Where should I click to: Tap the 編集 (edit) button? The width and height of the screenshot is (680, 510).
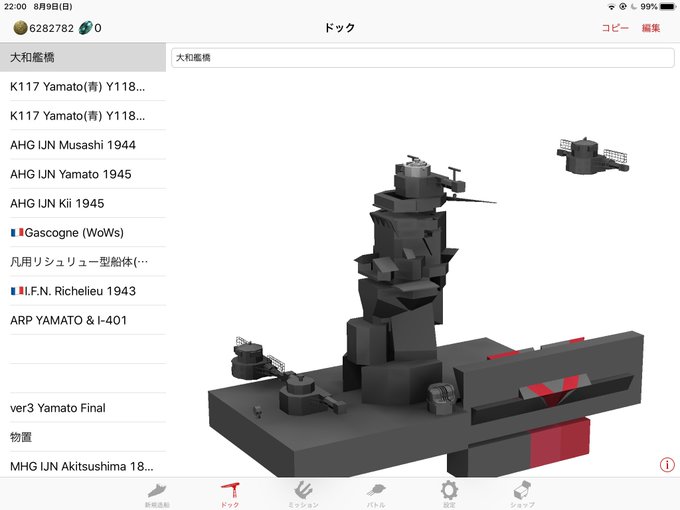point(651,28)
